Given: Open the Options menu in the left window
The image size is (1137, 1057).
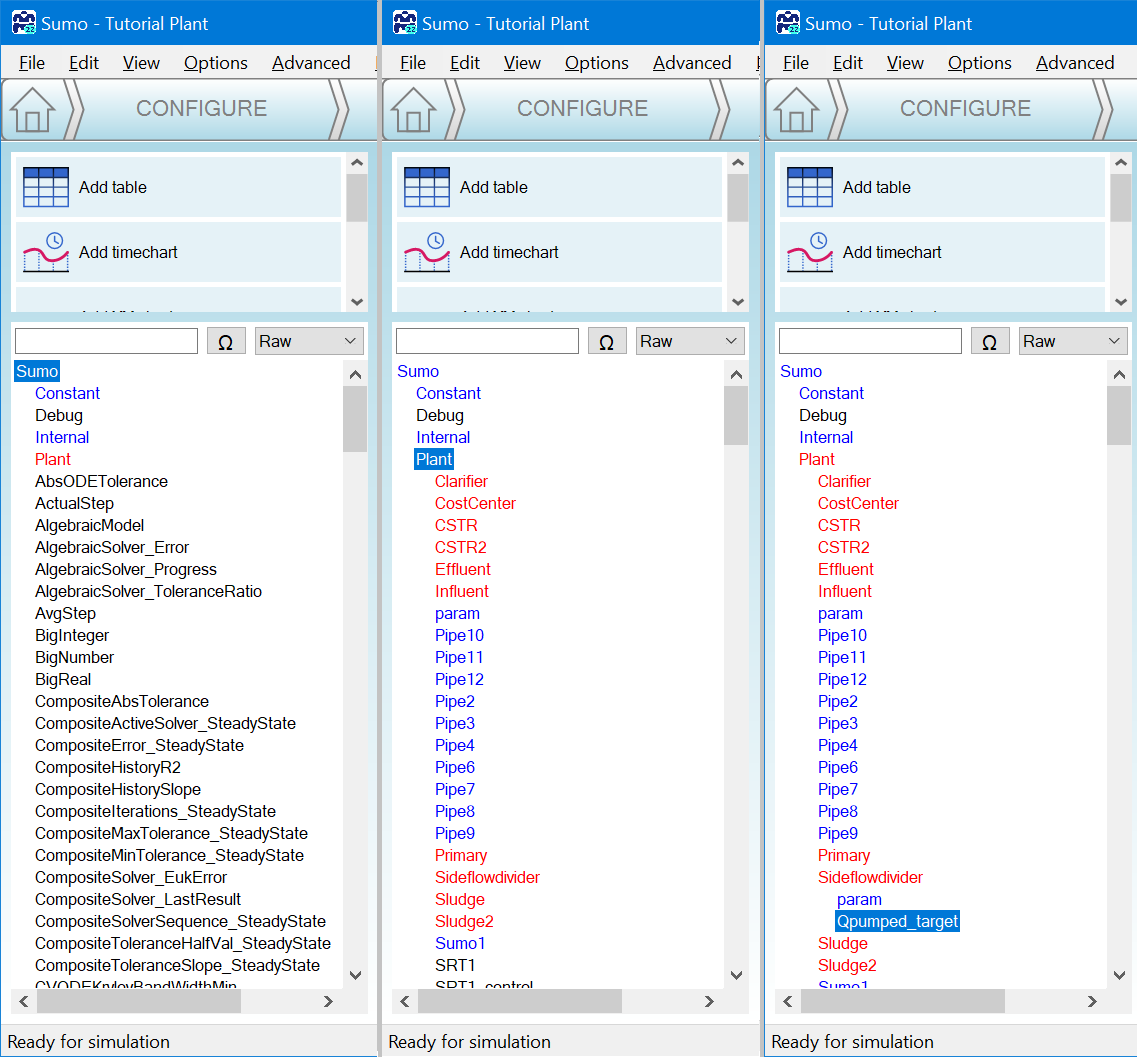Looking at the screenshot, I should point(215,63).
